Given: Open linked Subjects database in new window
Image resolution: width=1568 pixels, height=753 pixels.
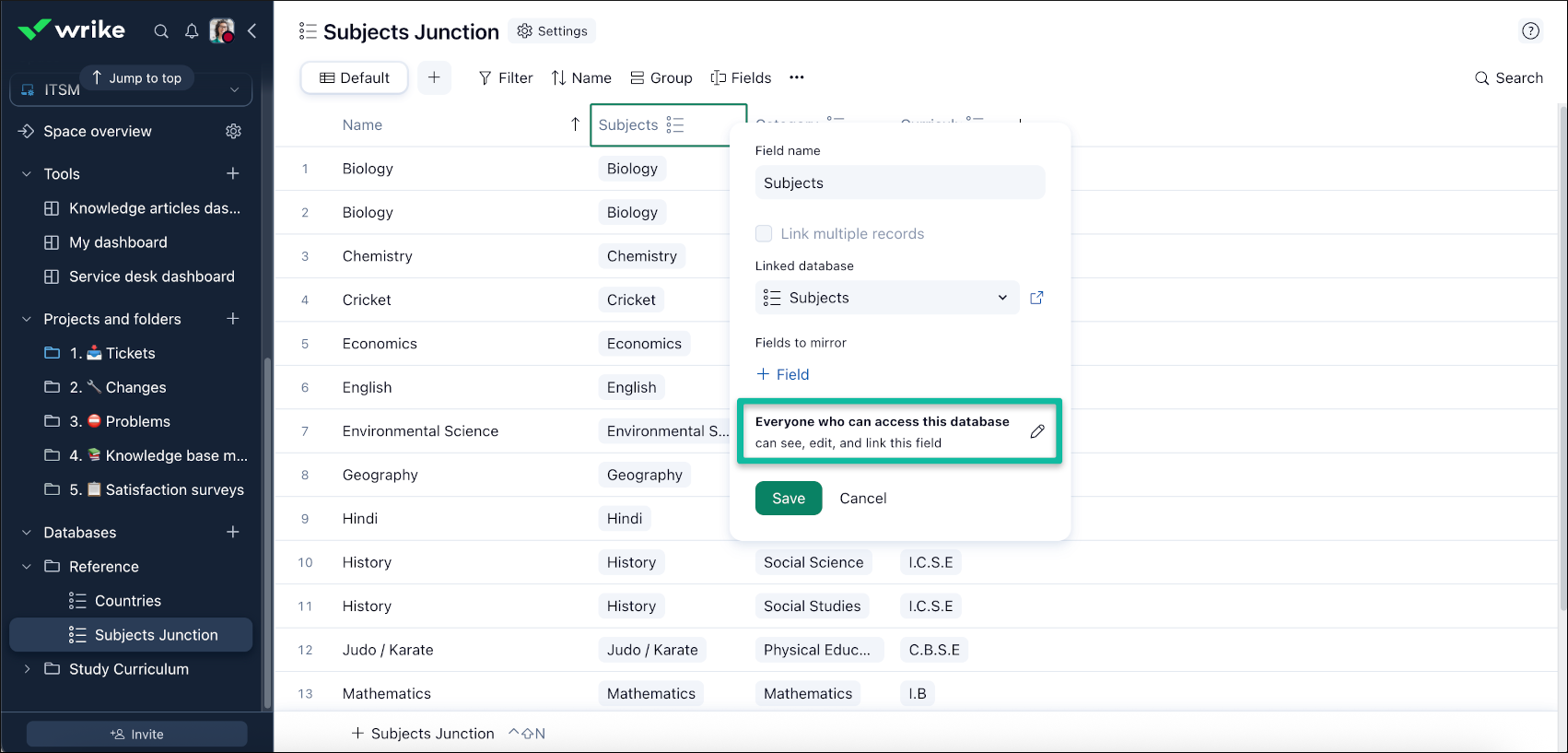Looking at the screenshot, I should [x=1036, y=298].
